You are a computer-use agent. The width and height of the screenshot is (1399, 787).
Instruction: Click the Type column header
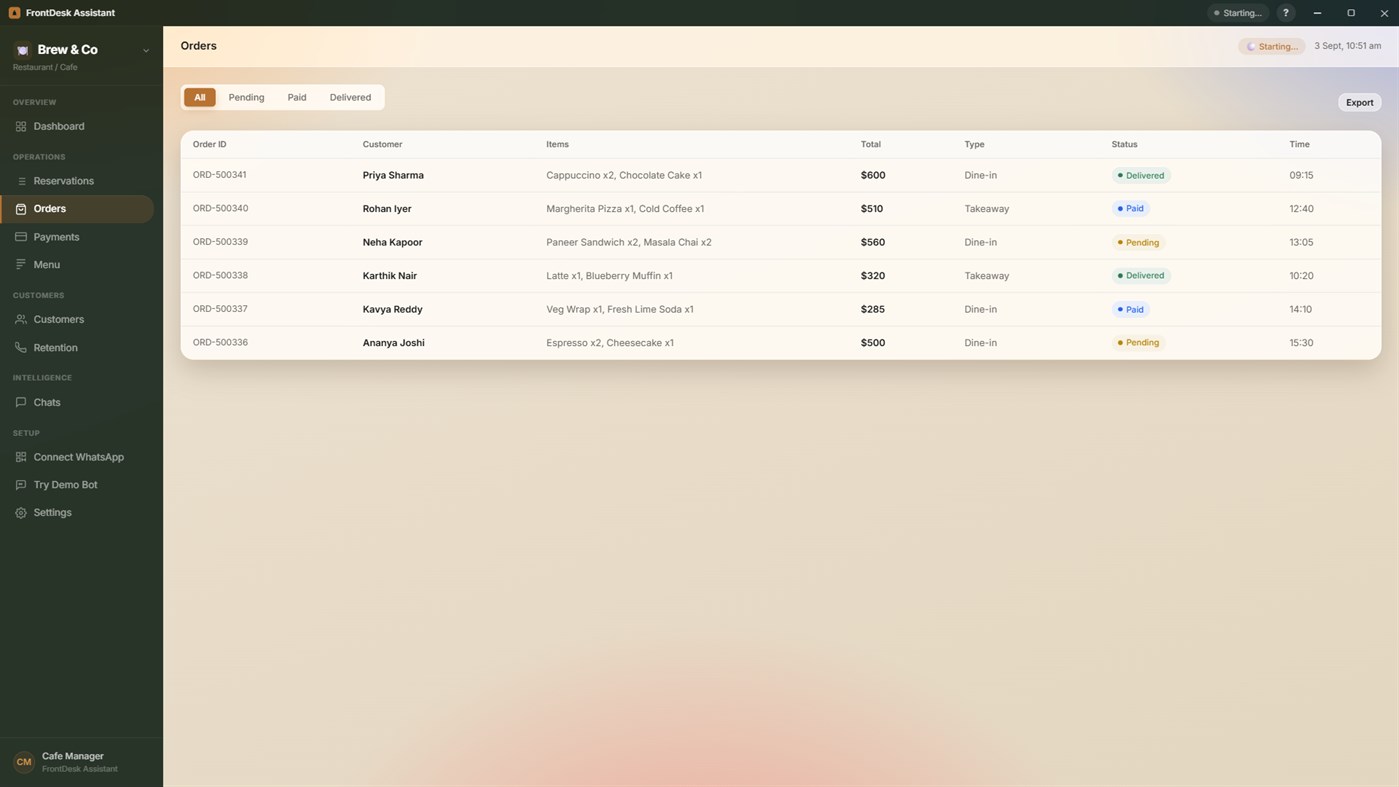coord(974,144)
